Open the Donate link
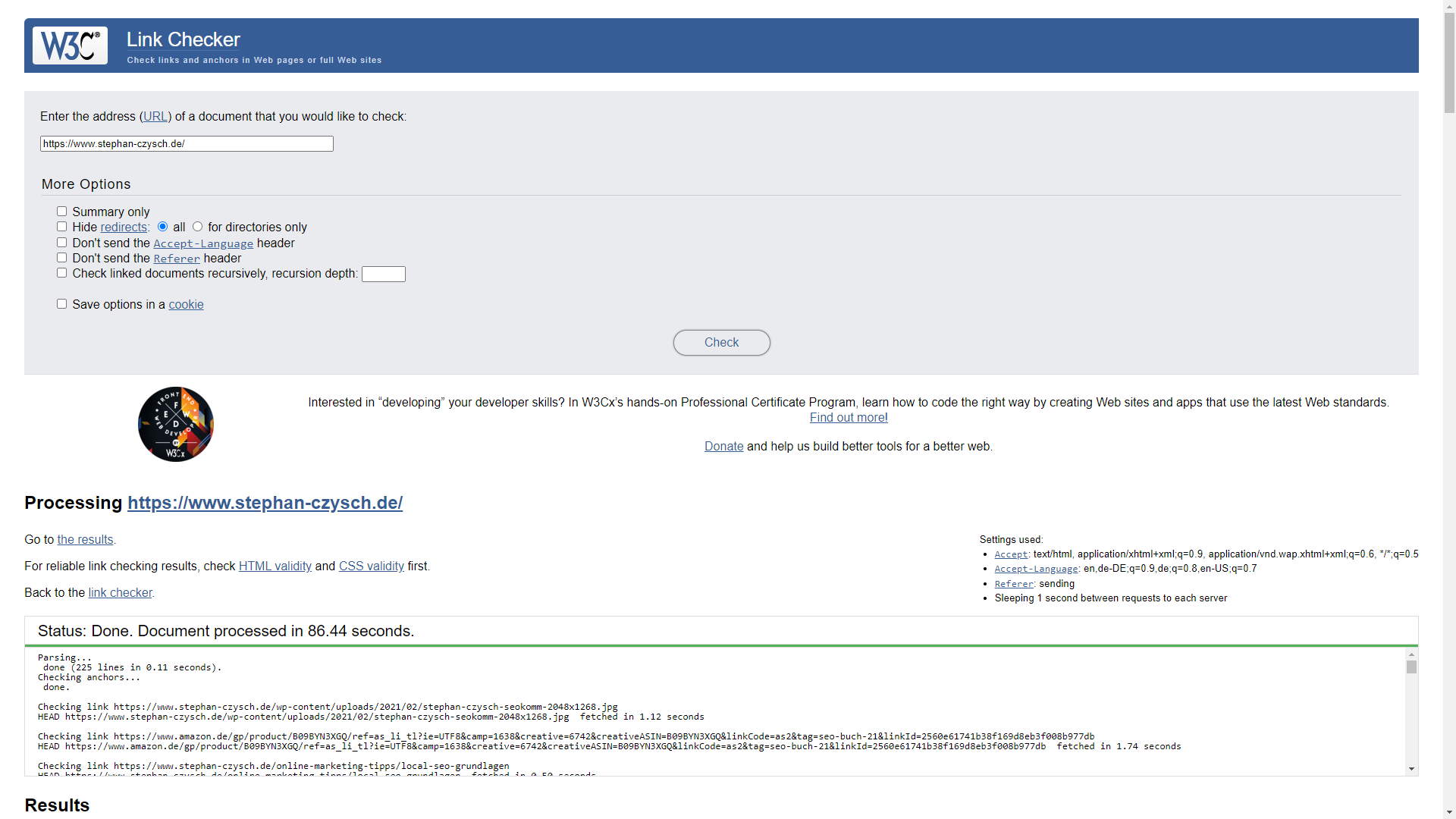The height and width of the screenshot is (819, 1456). (724, 447)
